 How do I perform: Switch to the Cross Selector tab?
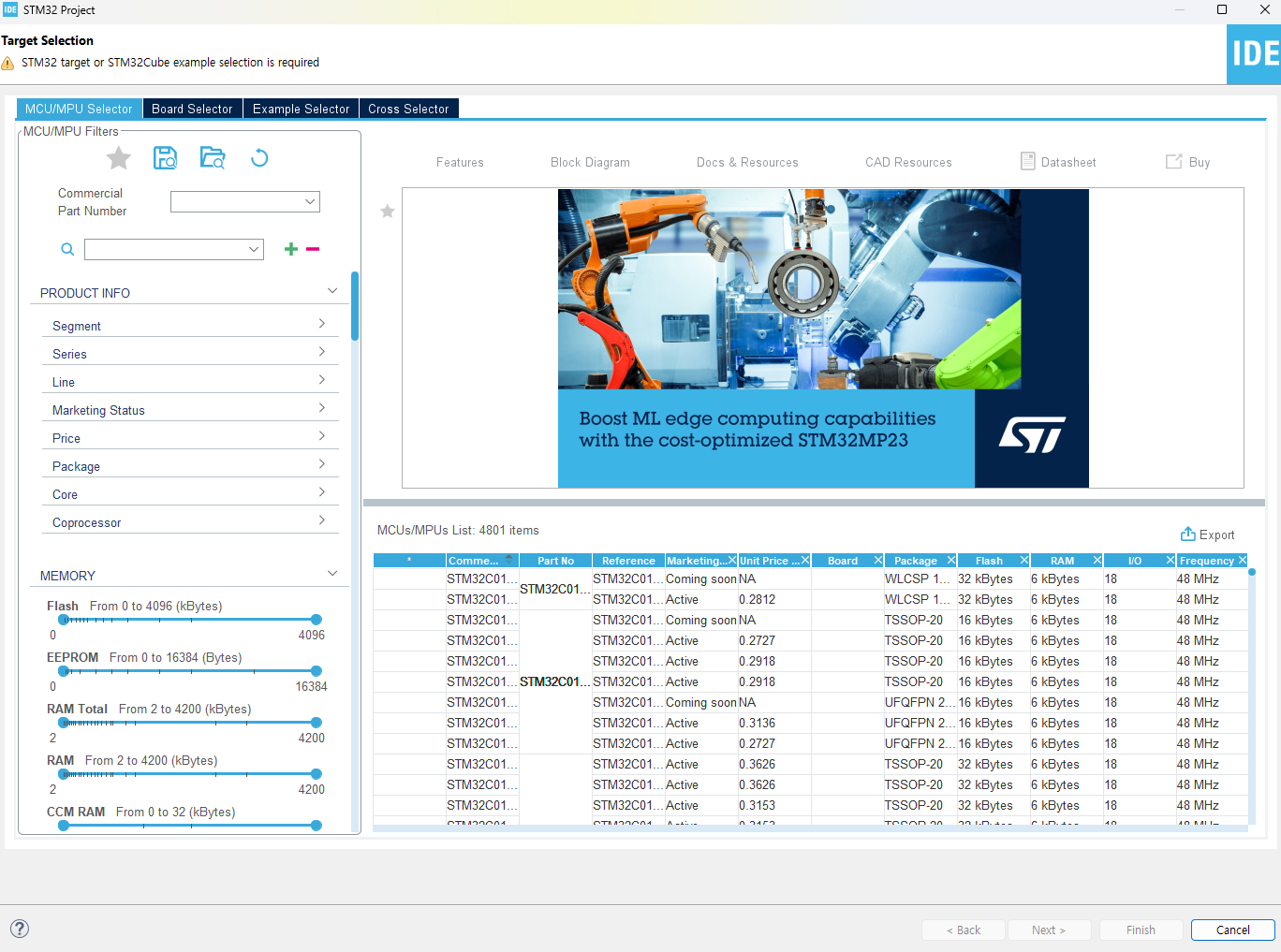point(408,109)
